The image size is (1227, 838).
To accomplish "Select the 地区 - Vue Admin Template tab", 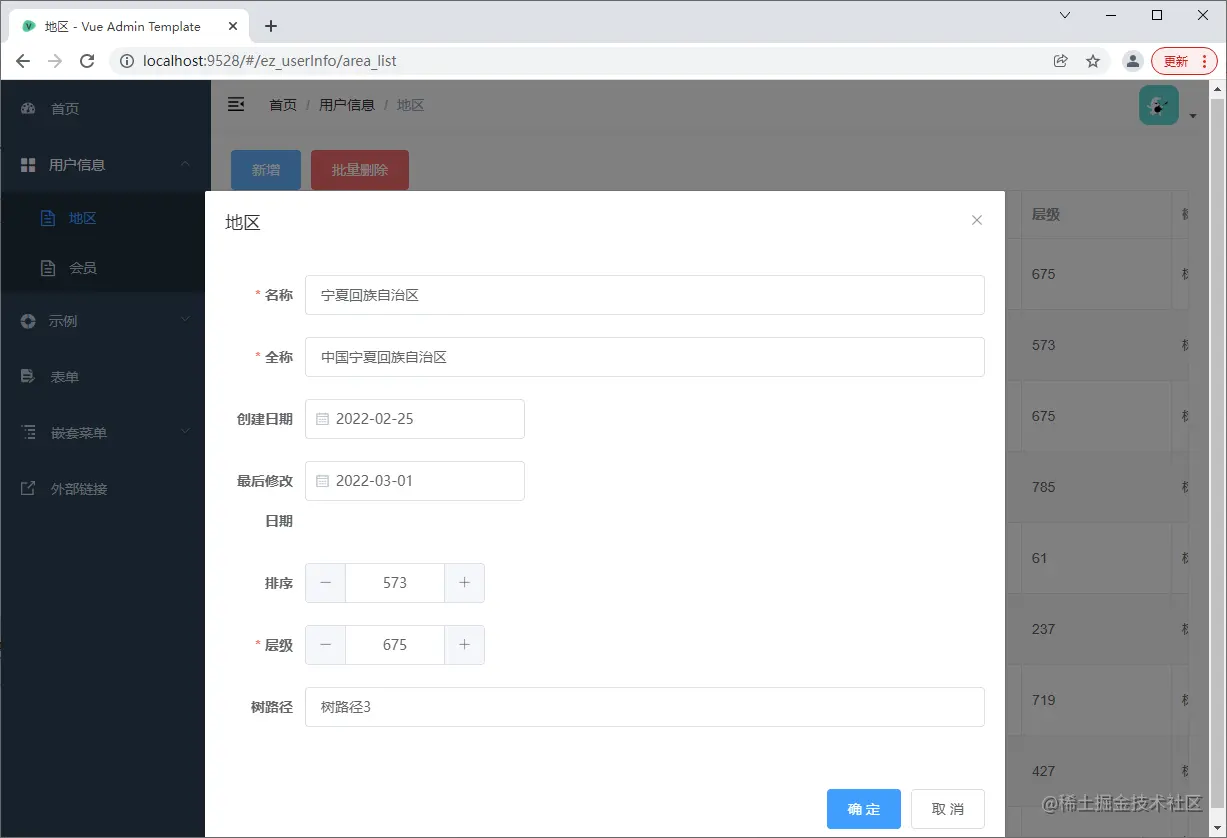I will click(127, 26).
